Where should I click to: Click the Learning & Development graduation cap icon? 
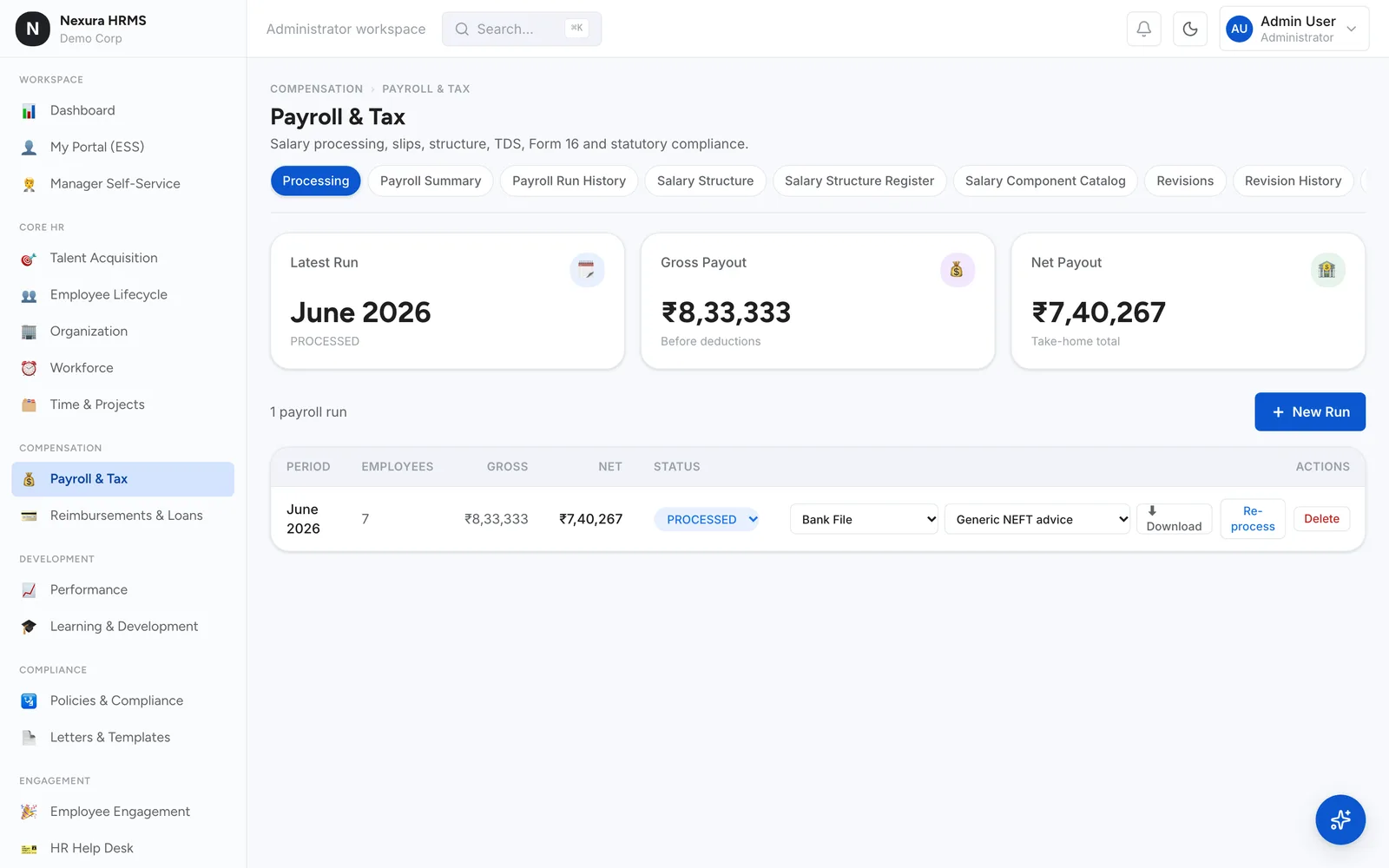[29, 627]
